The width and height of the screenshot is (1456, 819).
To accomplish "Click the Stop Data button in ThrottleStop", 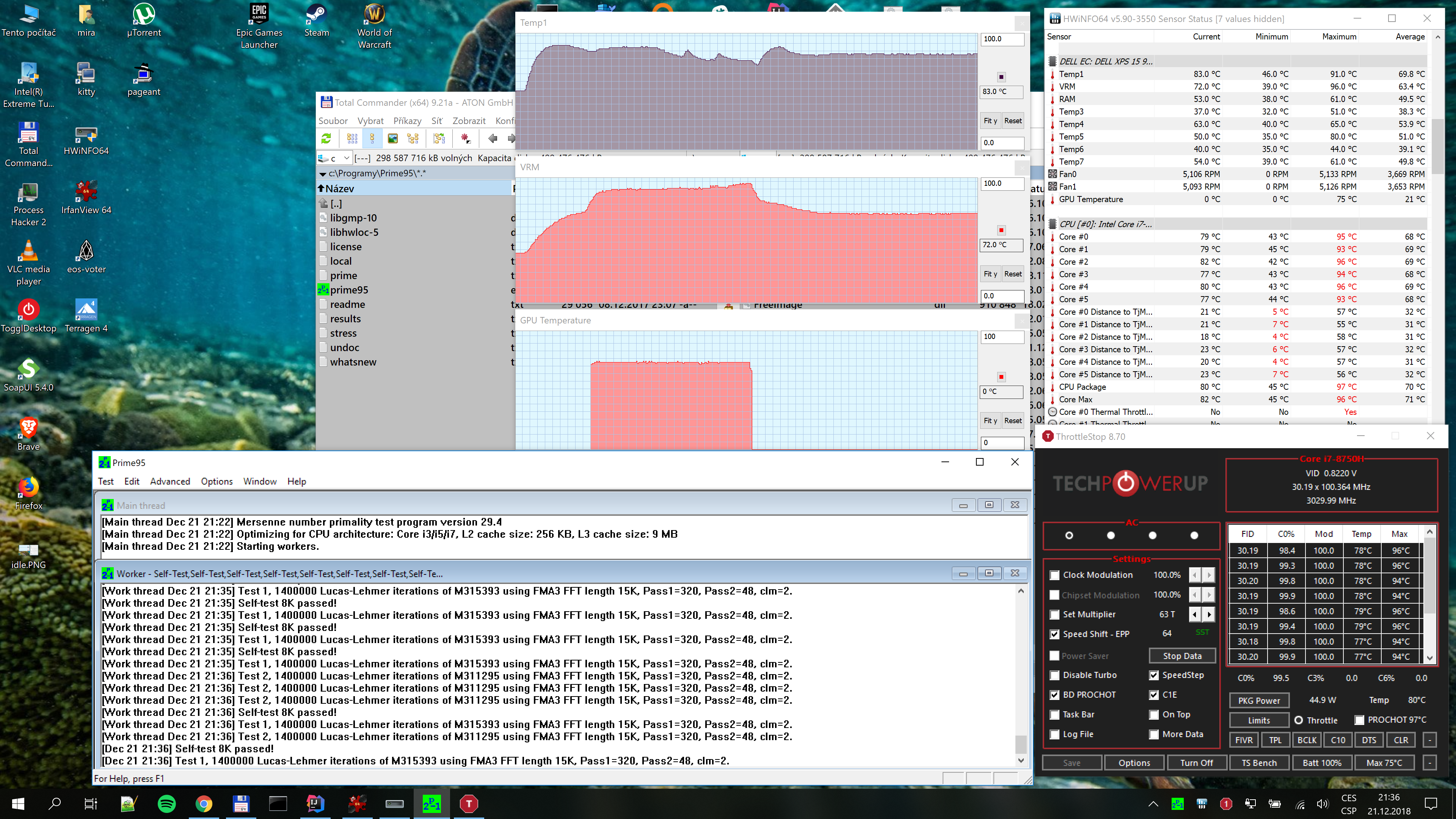I will click(x=1183, y=656).
